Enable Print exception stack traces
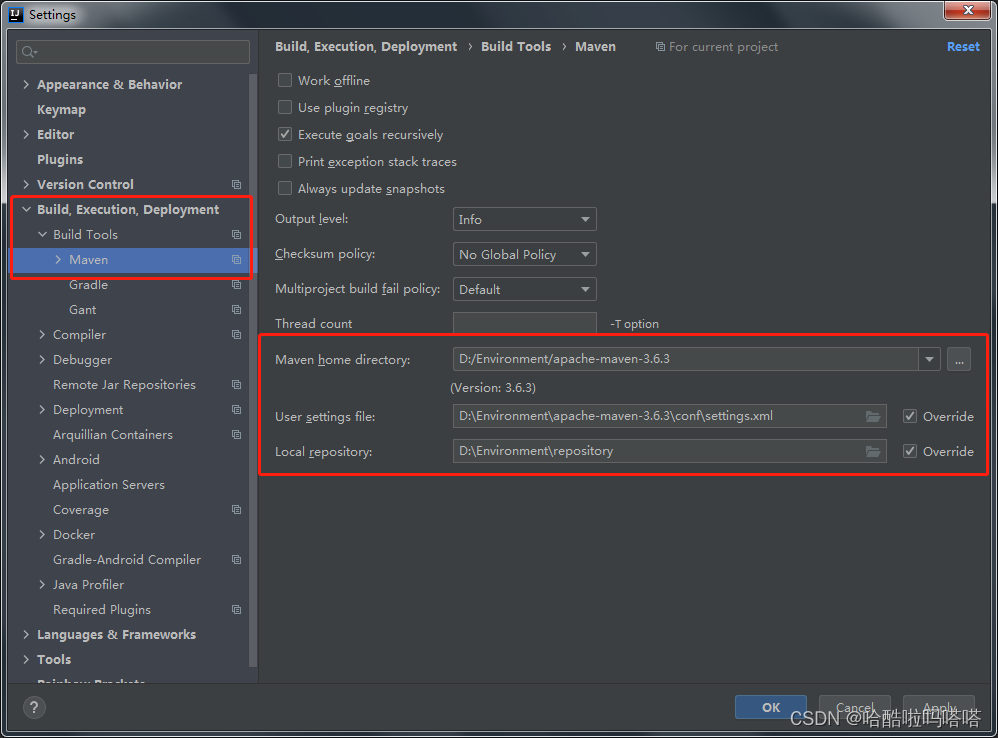Viewport: 998px width, 738px height. tap(285, 162)
